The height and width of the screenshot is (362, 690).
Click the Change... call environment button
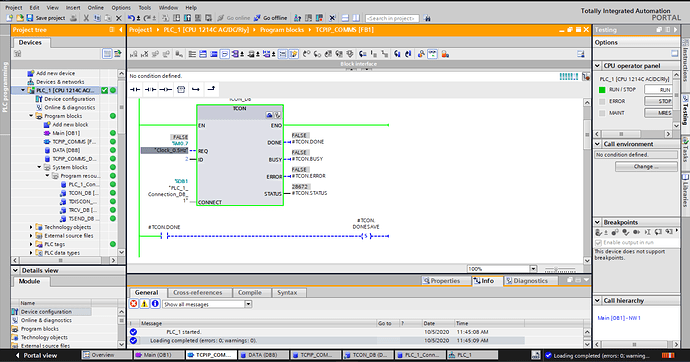646,167
